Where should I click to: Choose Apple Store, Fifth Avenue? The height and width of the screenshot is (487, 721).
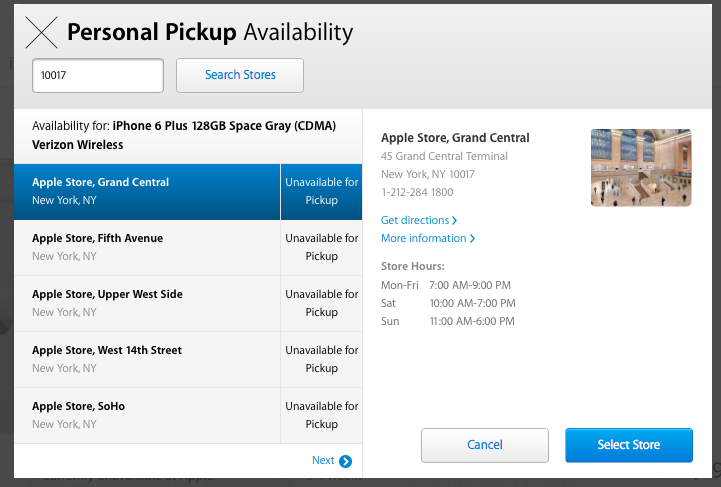pos(147,247)
